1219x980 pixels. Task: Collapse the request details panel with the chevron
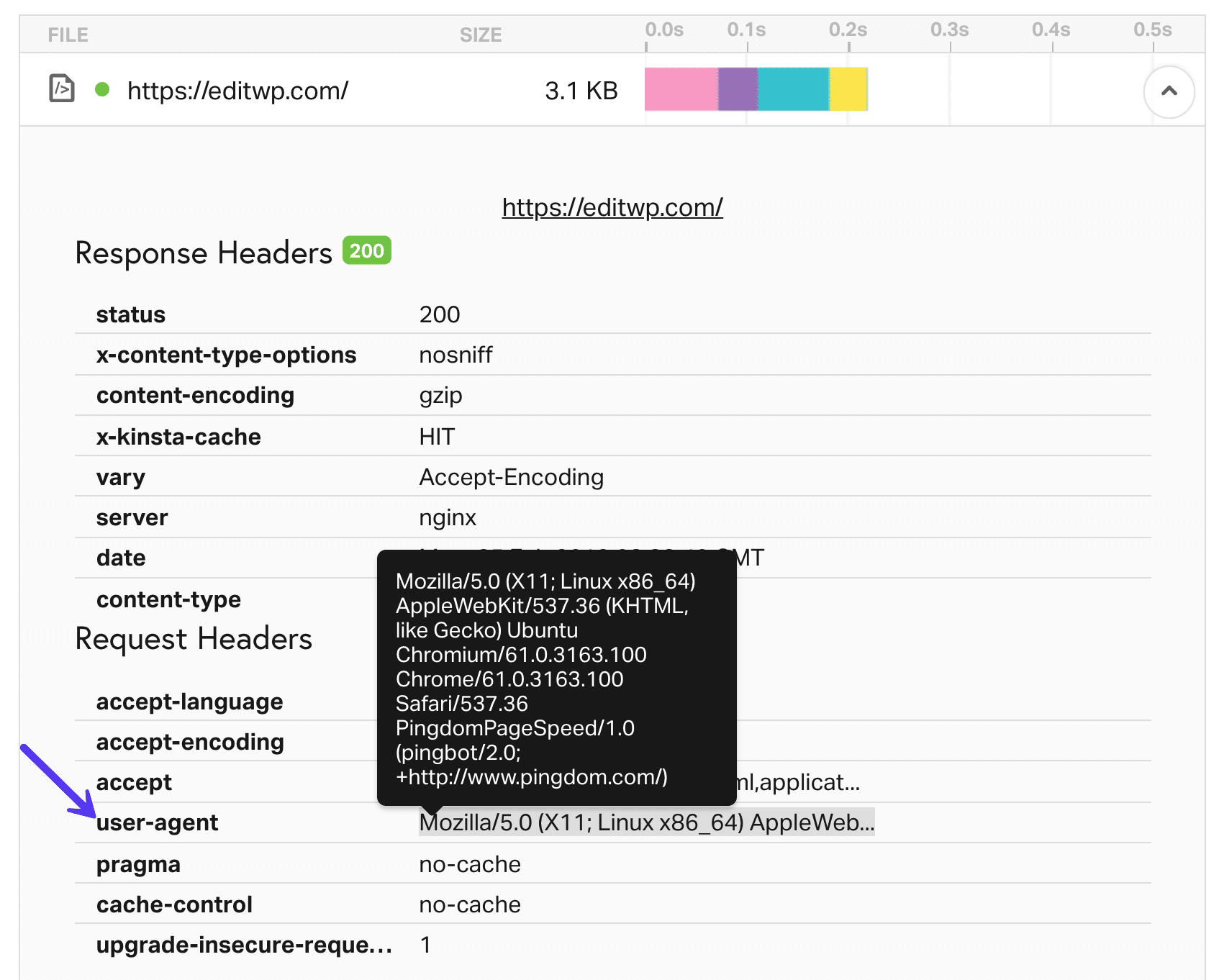click(1169, 91)
